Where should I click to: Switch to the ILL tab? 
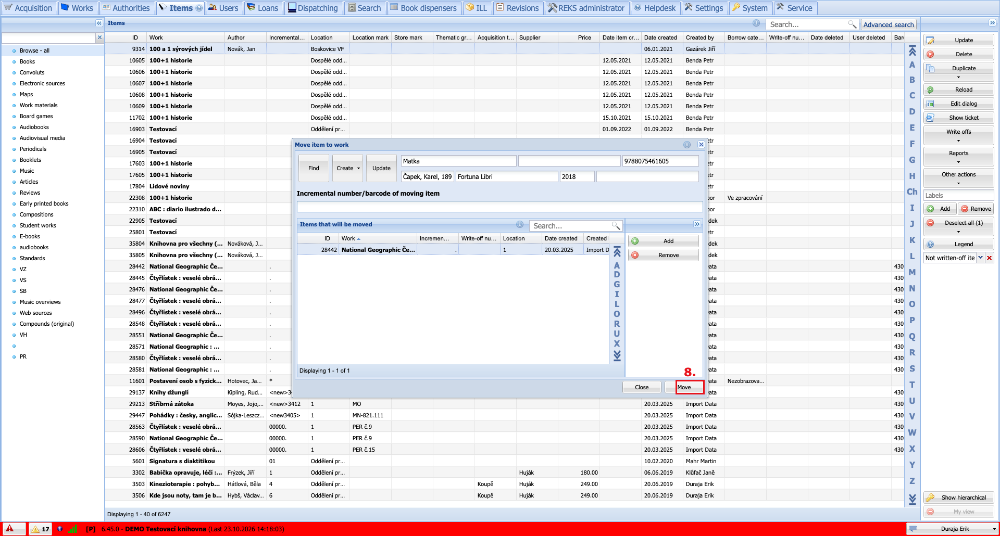tap(477, 8)
